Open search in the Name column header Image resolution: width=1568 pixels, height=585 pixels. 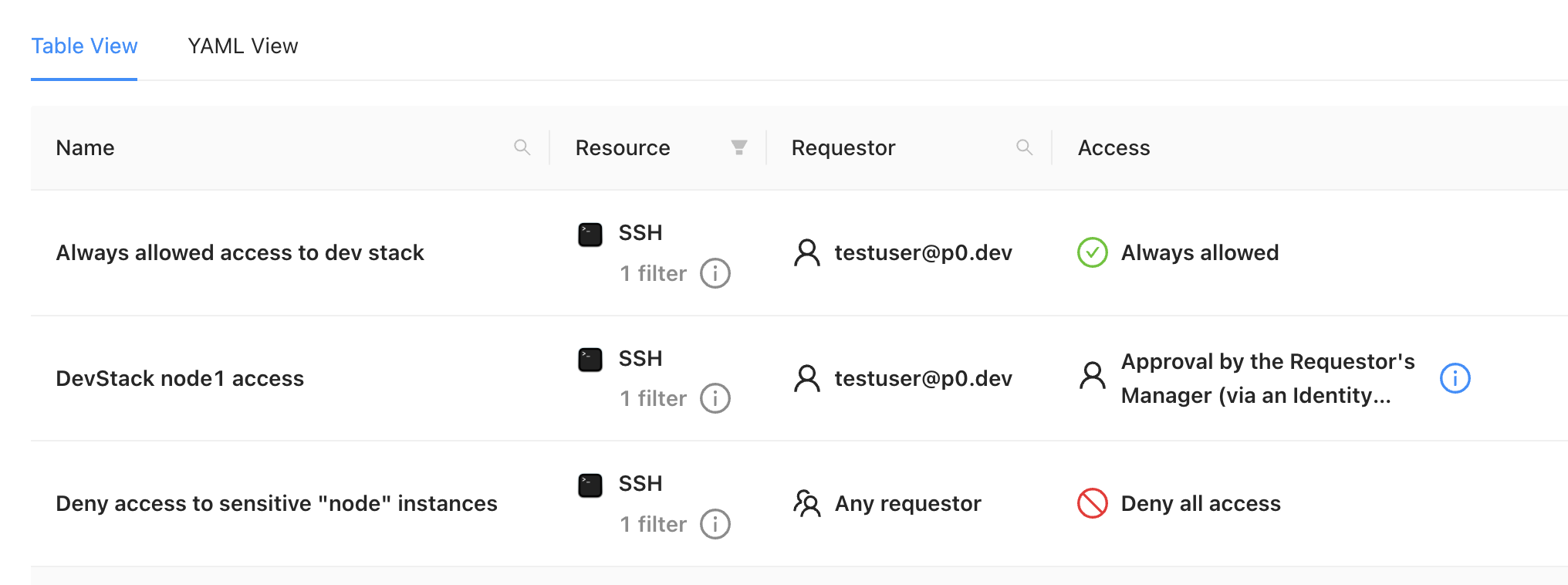tap(522, 147)
